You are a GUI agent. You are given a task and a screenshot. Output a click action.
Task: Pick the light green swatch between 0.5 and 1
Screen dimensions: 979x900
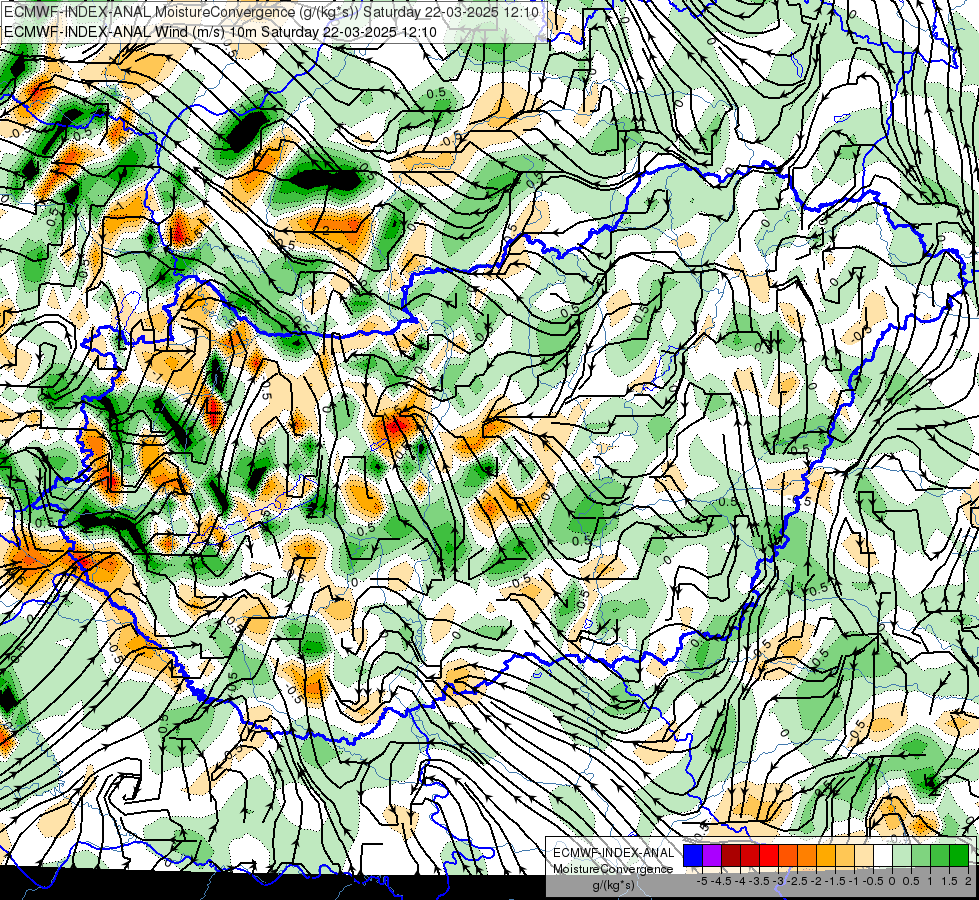click(x=921, y=855)
